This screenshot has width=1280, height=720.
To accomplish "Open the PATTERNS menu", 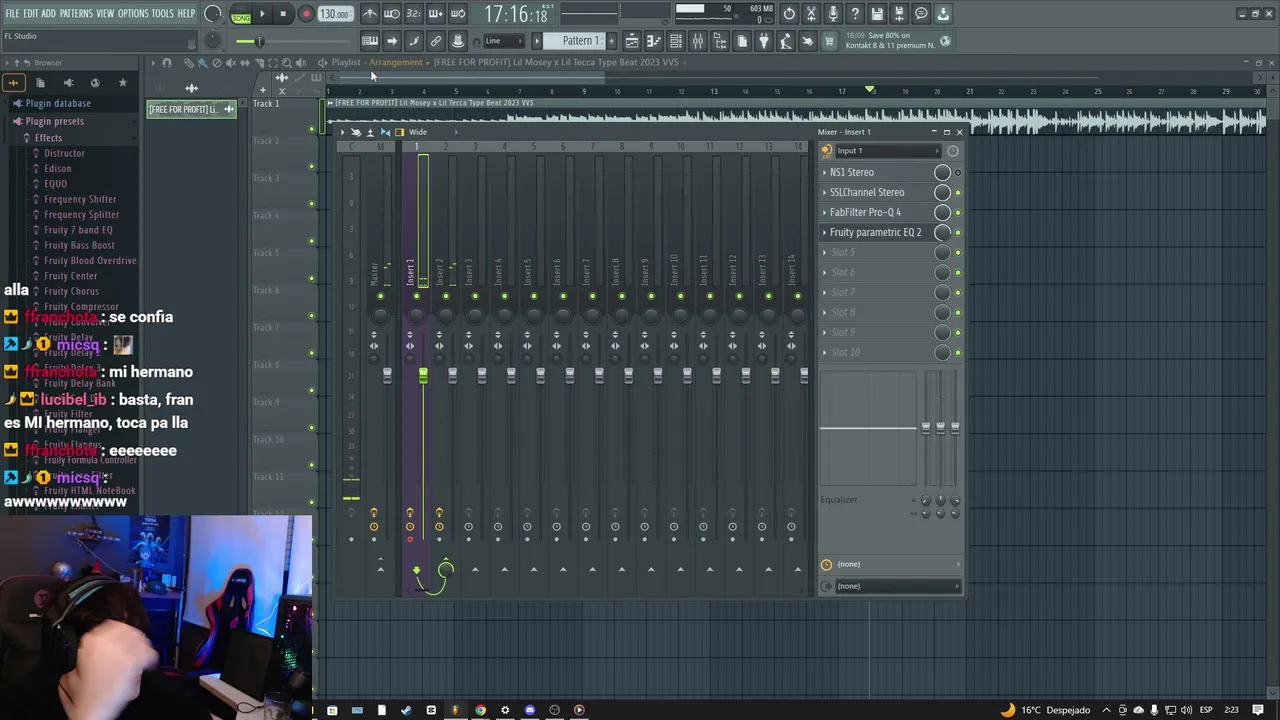I will pyautogui.click(x=76, y=14).
